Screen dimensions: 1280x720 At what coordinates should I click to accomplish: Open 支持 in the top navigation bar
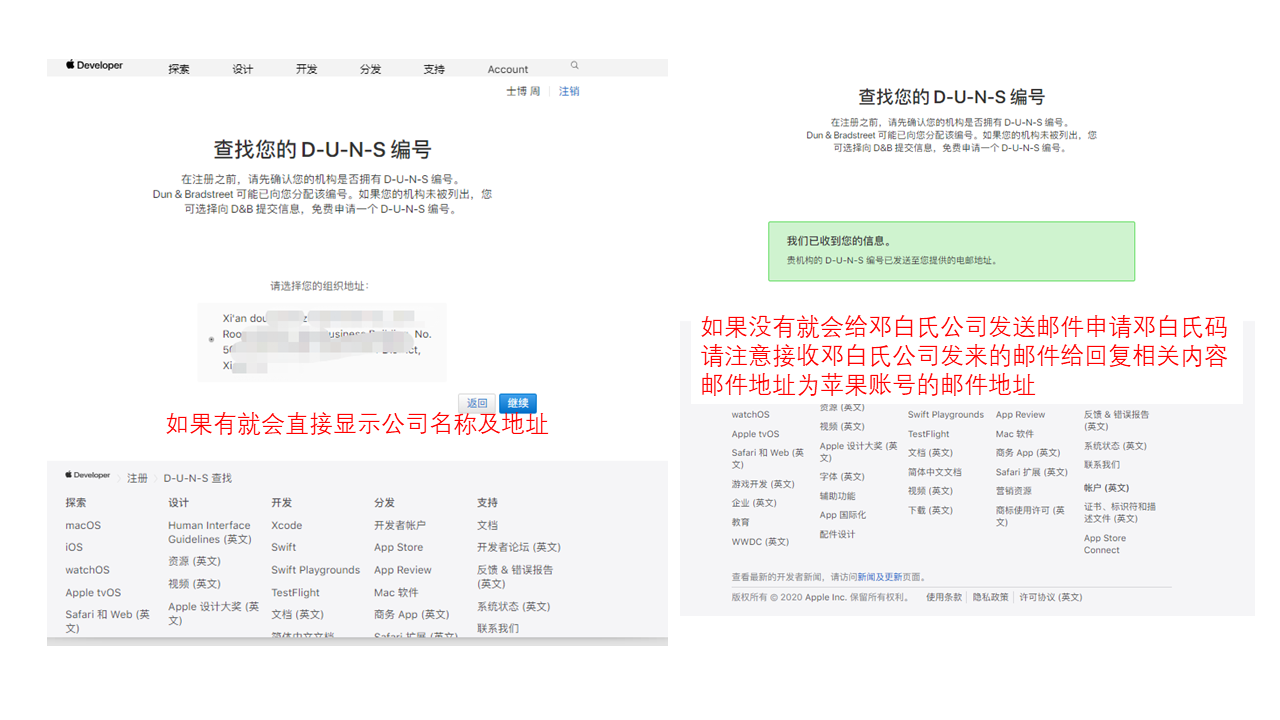[x=434, y=69]
